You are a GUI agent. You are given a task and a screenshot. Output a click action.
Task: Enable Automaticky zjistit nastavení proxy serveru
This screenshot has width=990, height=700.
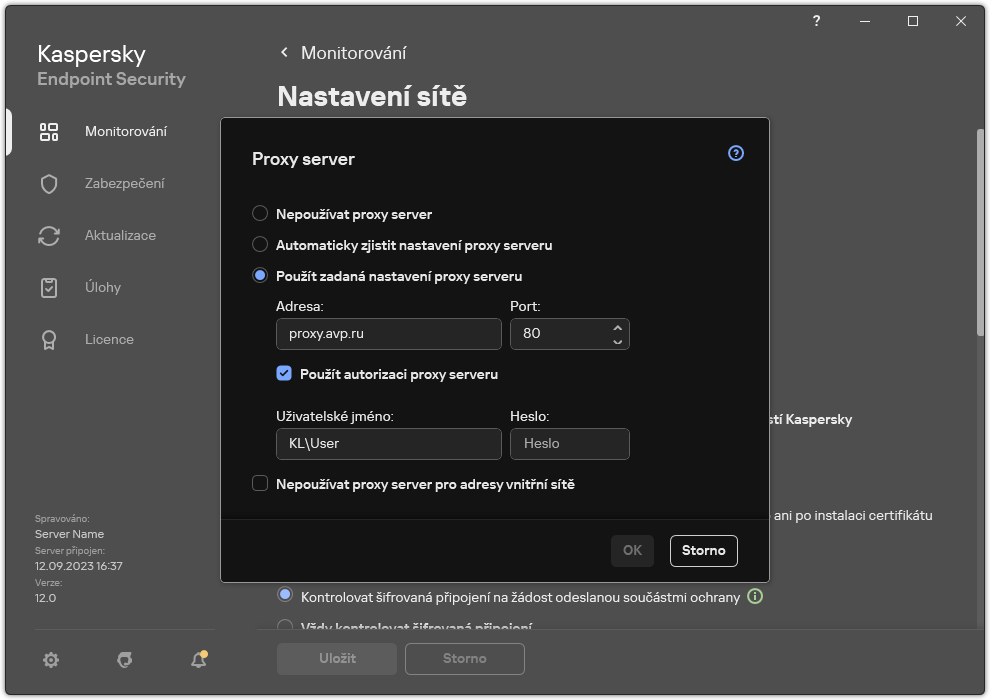coord(260,244)
